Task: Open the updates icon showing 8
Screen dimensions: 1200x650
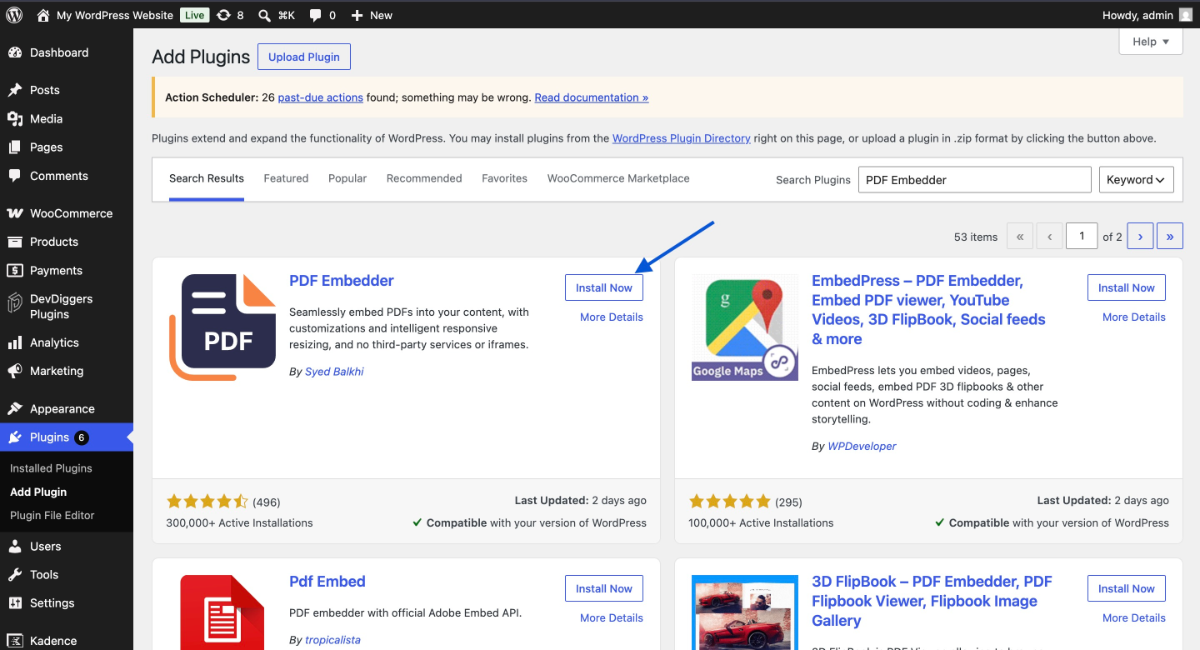Action: tap(223, 15)
